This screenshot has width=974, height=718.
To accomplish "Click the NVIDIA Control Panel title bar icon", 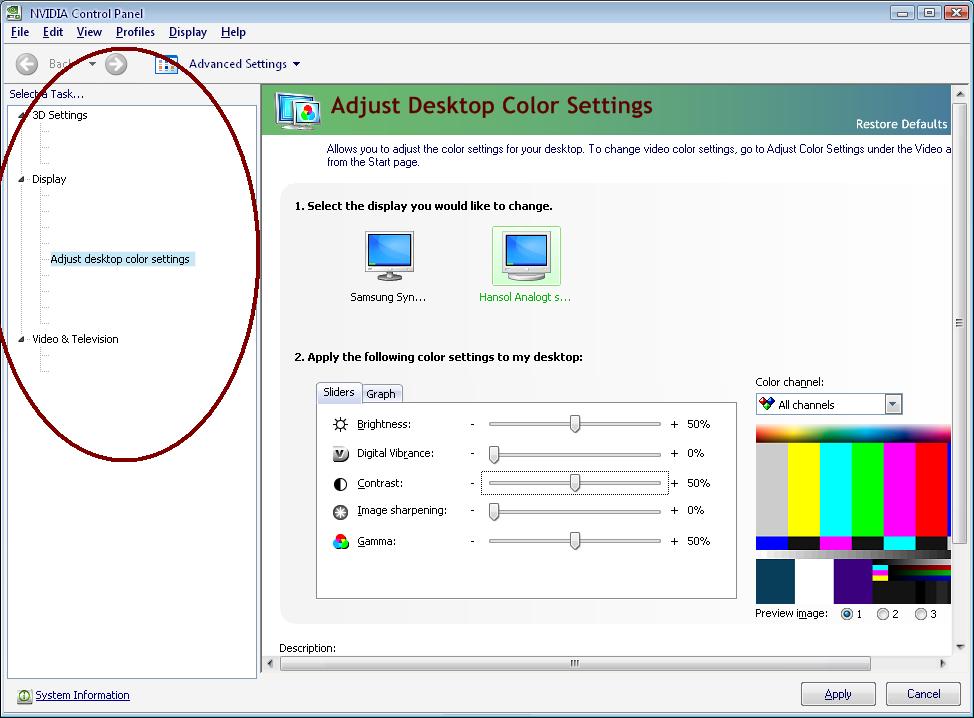I will point(14,12).
